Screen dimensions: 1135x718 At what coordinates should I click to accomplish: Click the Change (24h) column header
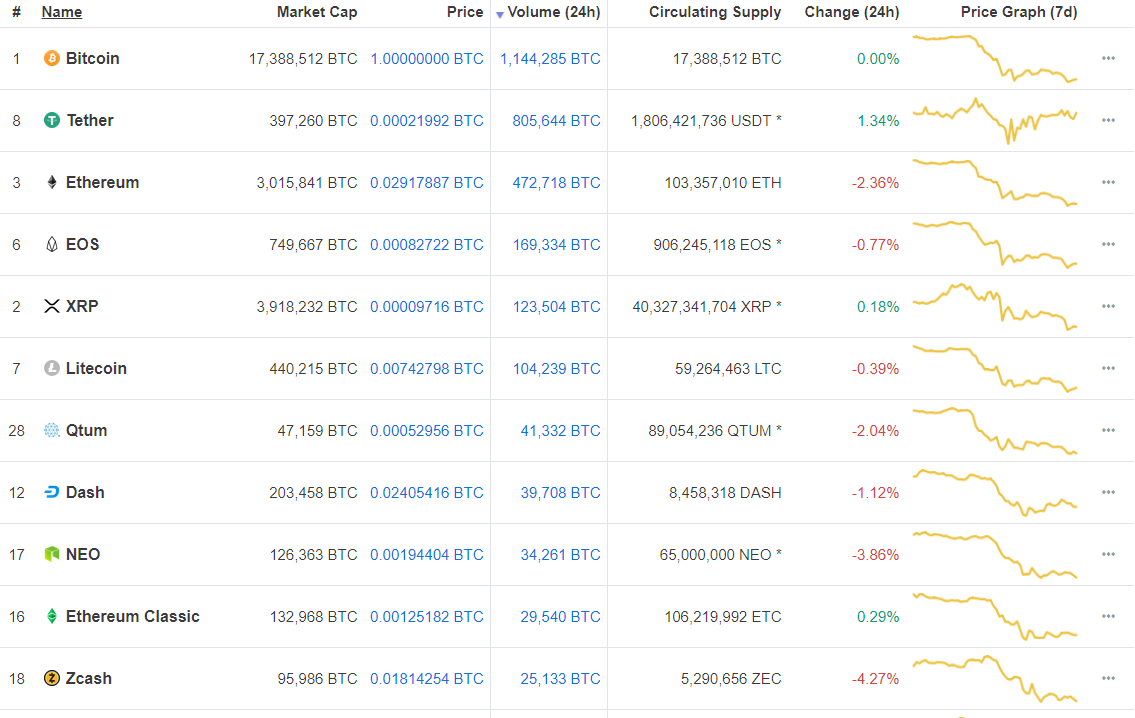[x=851, y=12]
